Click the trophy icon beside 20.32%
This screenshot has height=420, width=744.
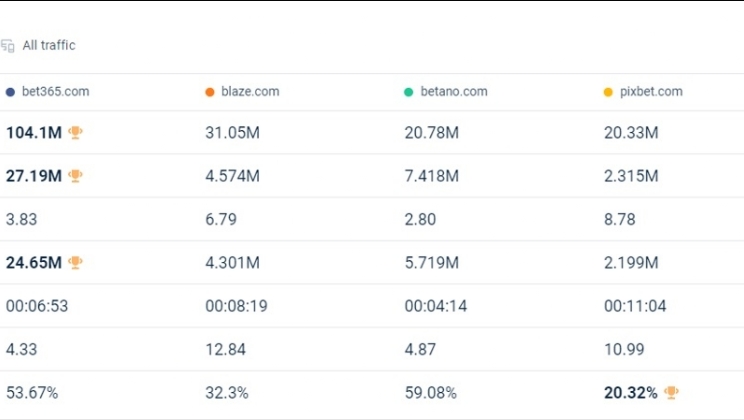pyautogui.click(x=672, y=393)
